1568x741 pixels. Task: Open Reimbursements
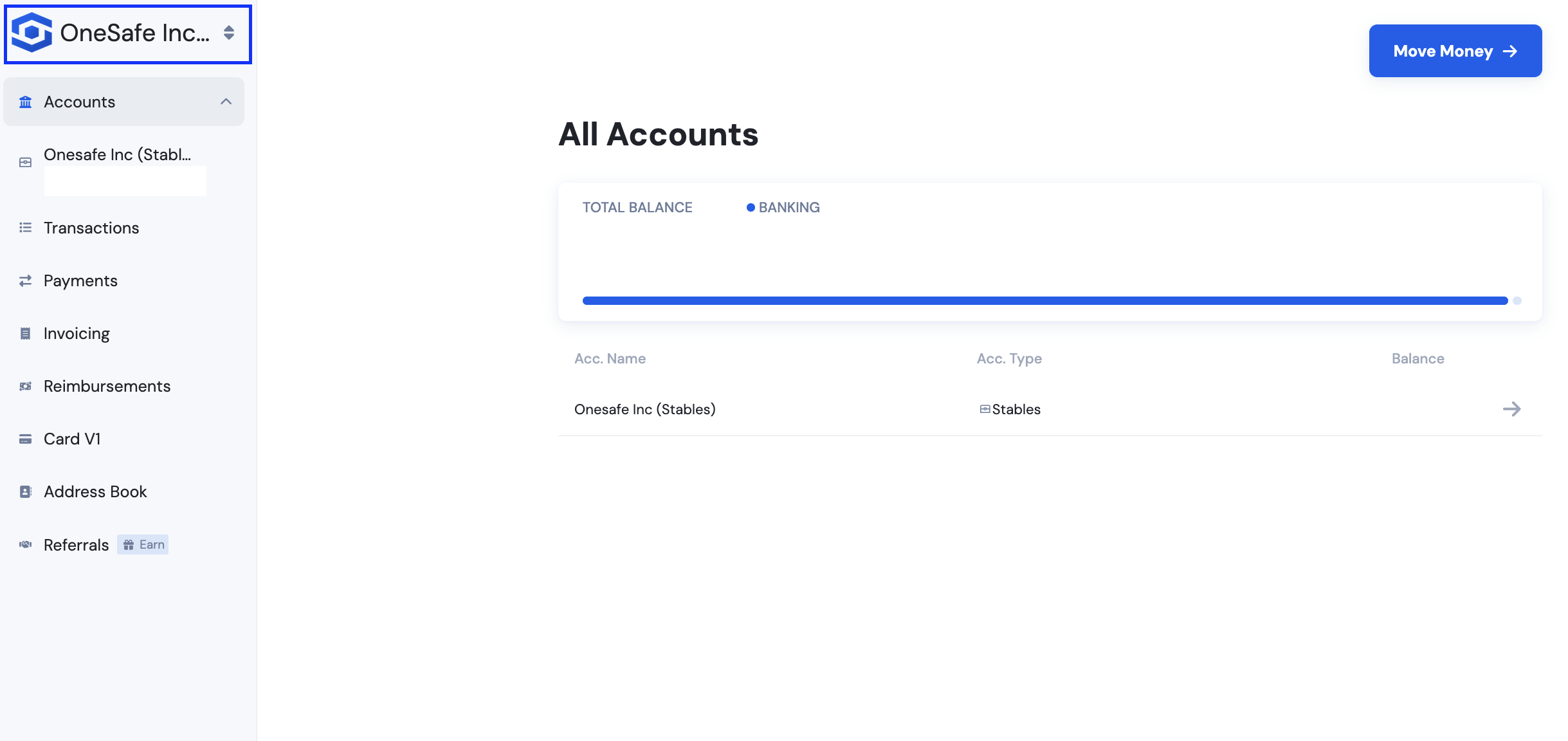coord(107,386)
